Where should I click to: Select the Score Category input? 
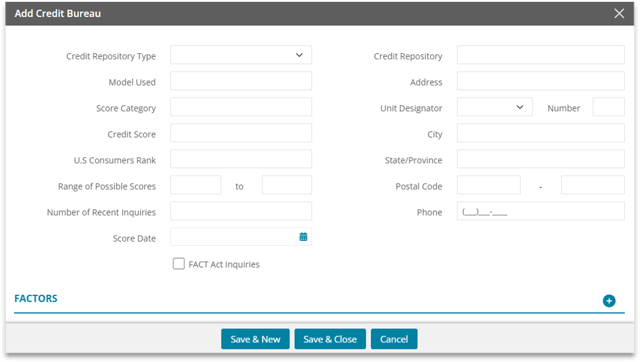[241, 107]
